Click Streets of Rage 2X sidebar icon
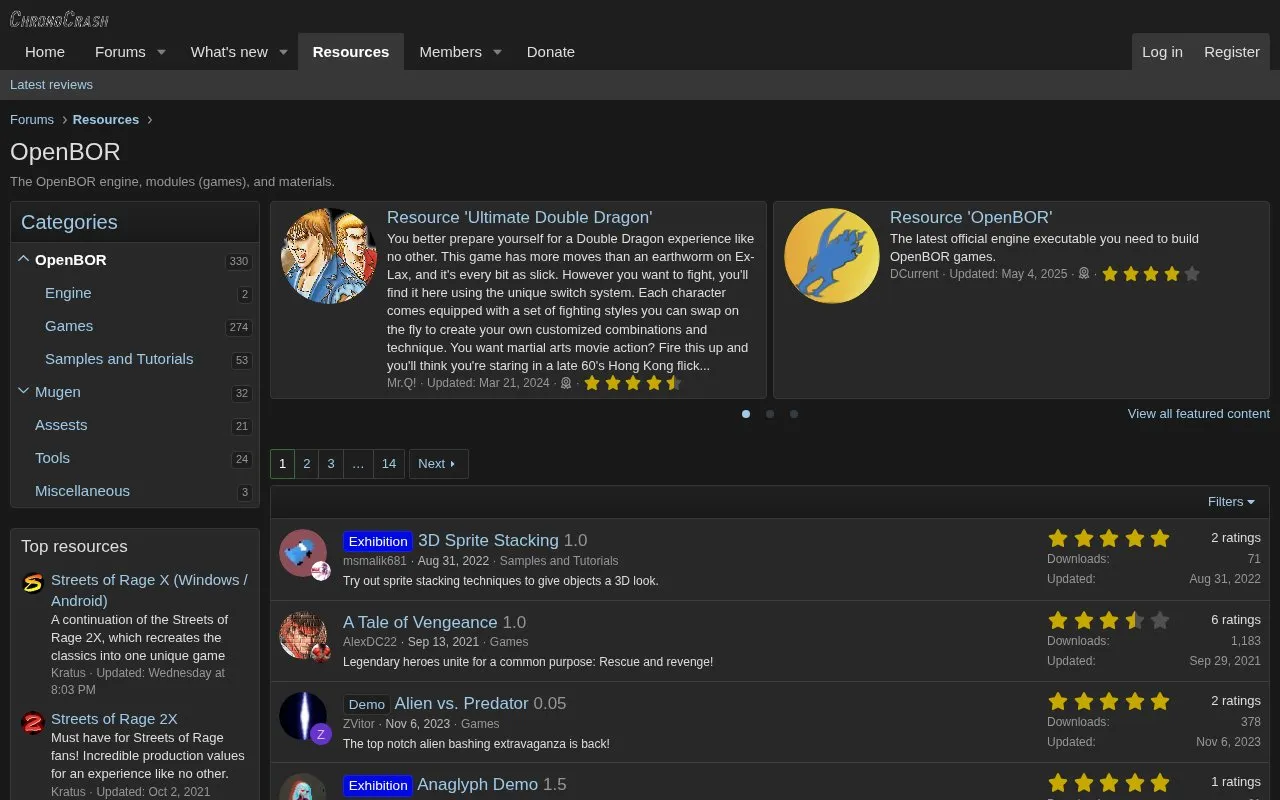Viewport: 1280px width, 800px height. tap(33, 722)
